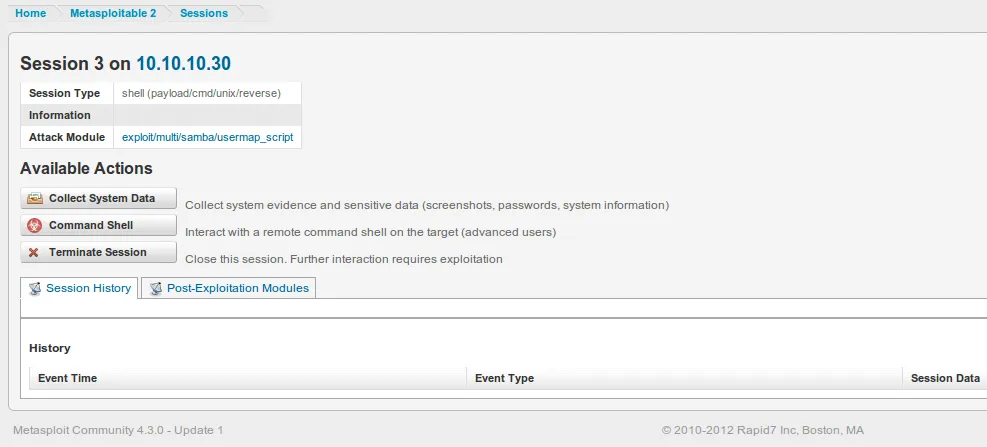This screenshot has width=987, height=447.
Task: Navigate to the Sessions breadcrumb
Action: point(204,13)
